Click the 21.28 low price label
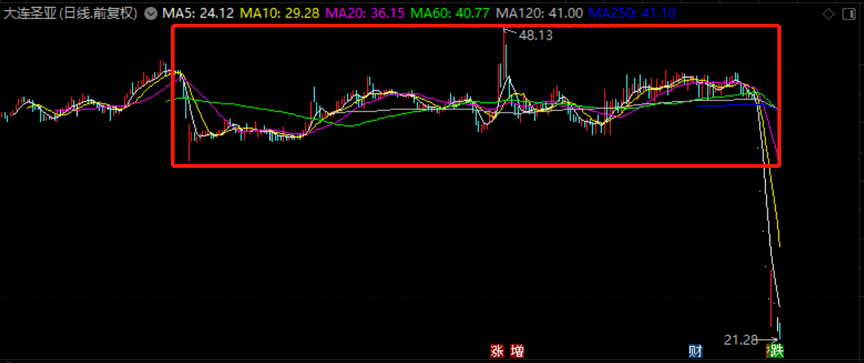This screenshot has width=864, height=363. (741, 340)
